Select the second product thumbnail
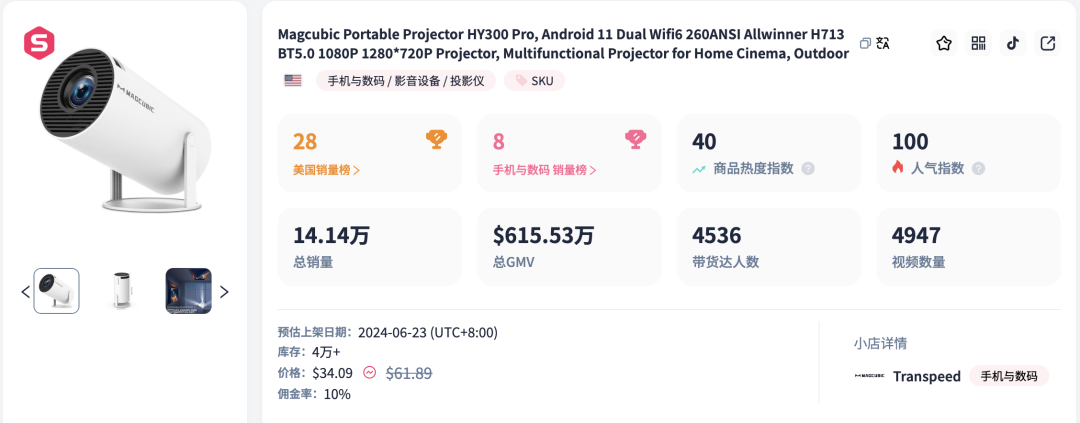This screenshot has height=423, width=1080. (x=122, y=291)
